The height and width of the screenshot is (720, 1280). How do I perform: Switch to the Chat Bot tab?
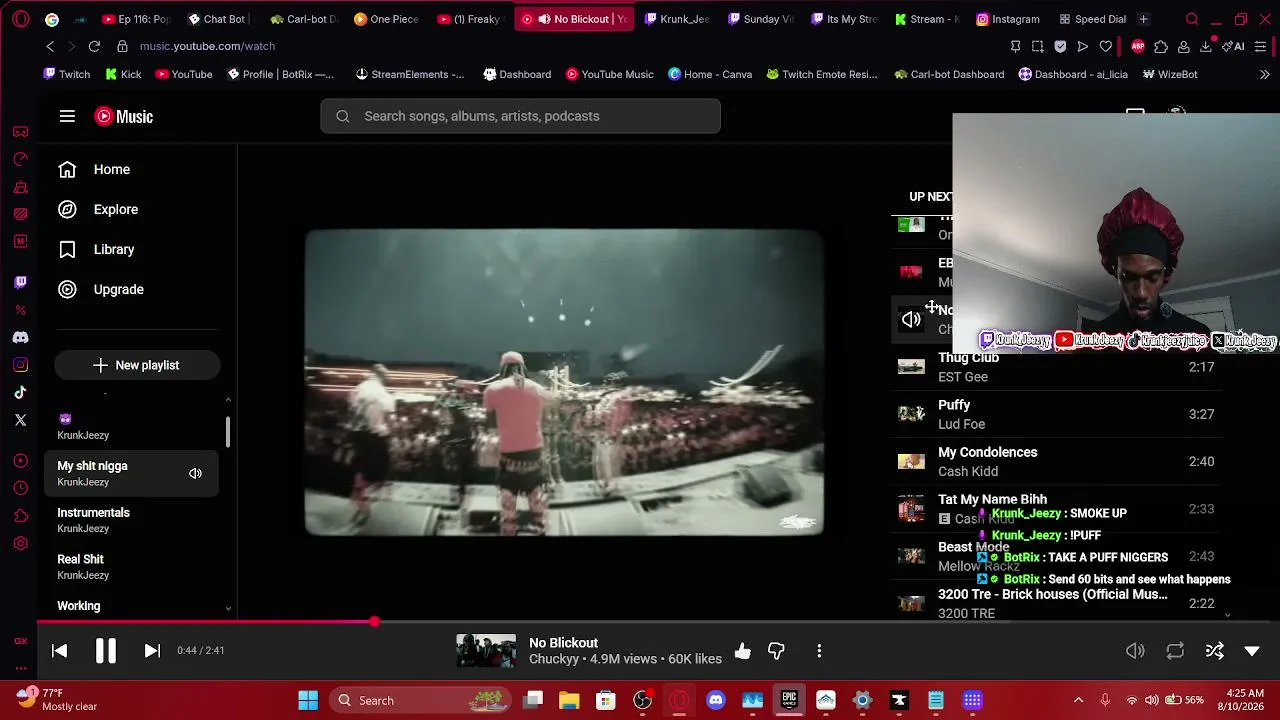pyautogui.click(x=217, y=19)
